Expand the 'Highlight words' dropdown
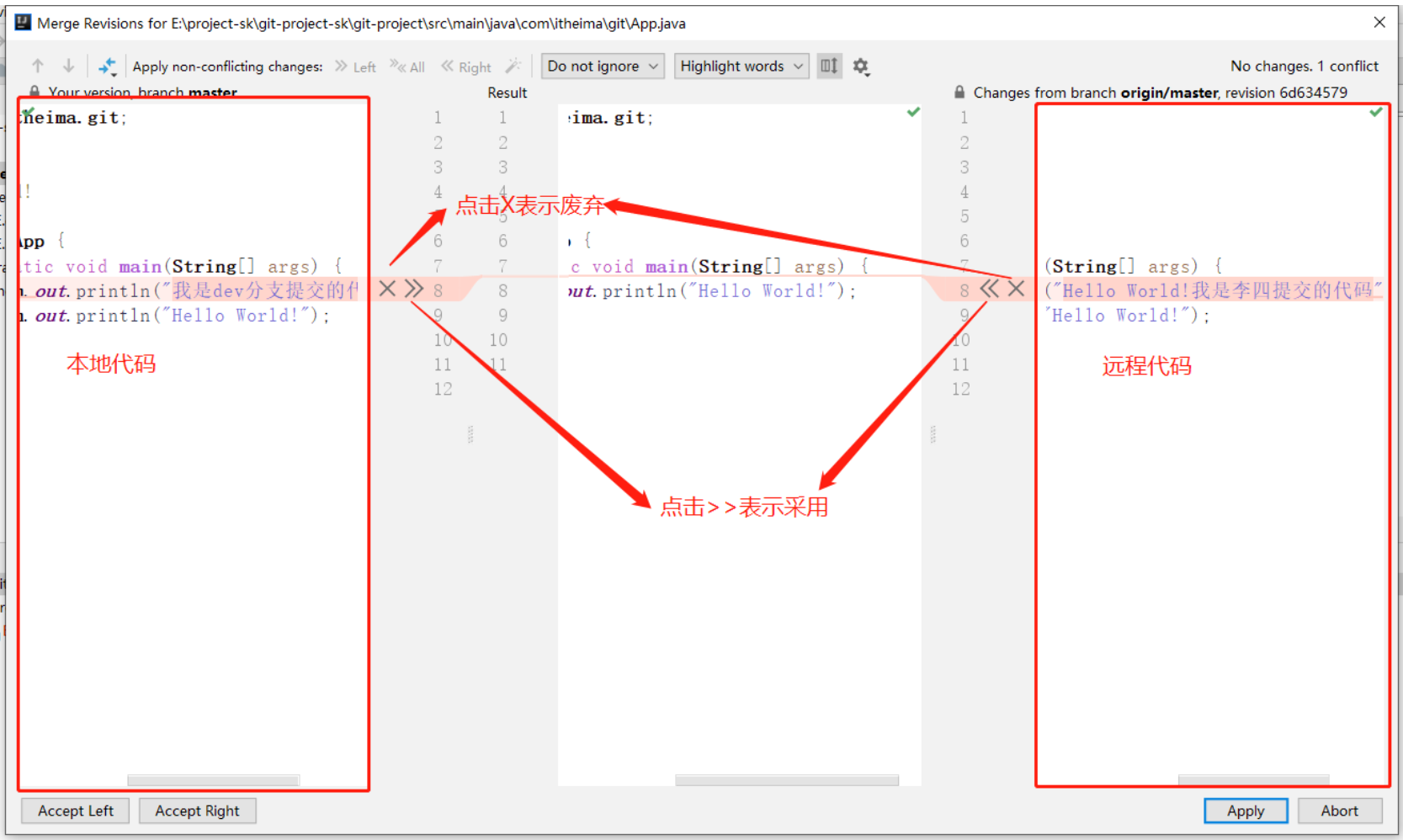The width and height of the screenshot is (1403, 840). tap(741, 66)
